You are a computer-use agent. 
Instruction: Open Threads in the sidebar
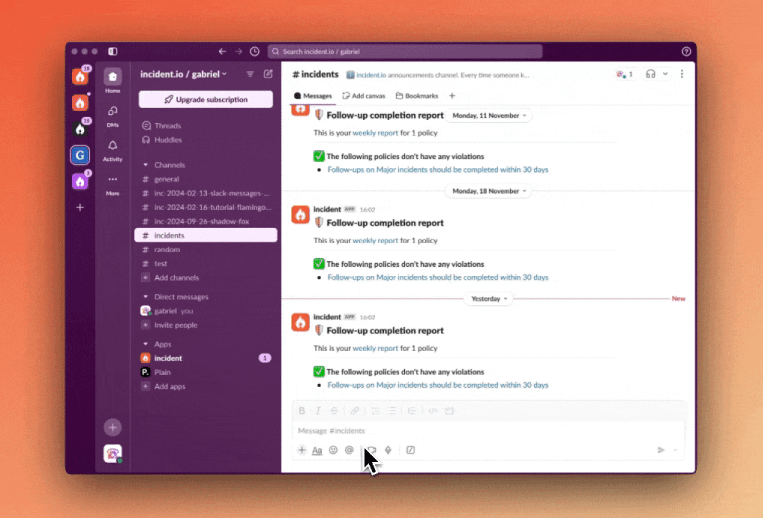206,125
